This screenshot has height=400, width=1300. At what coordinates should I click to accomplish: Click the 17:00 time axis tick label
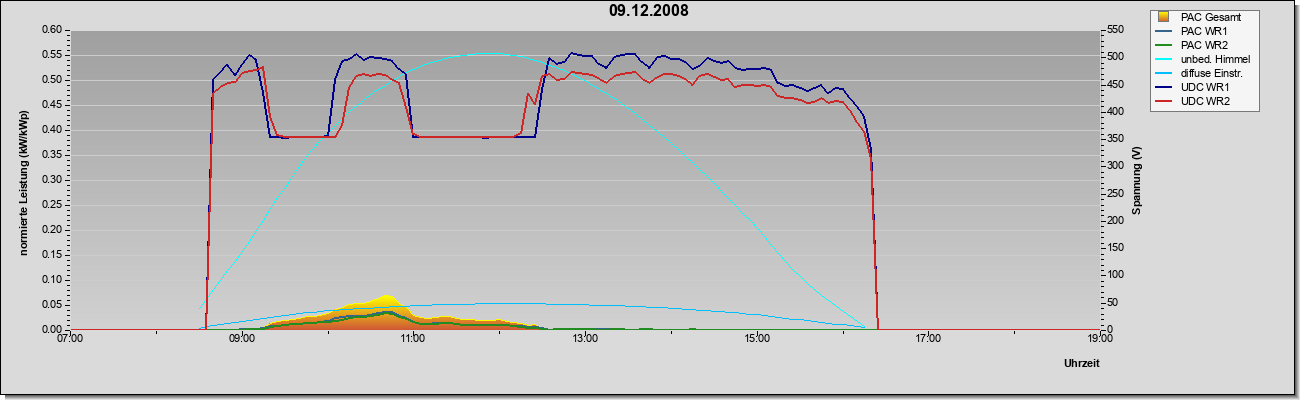[928, 340]
